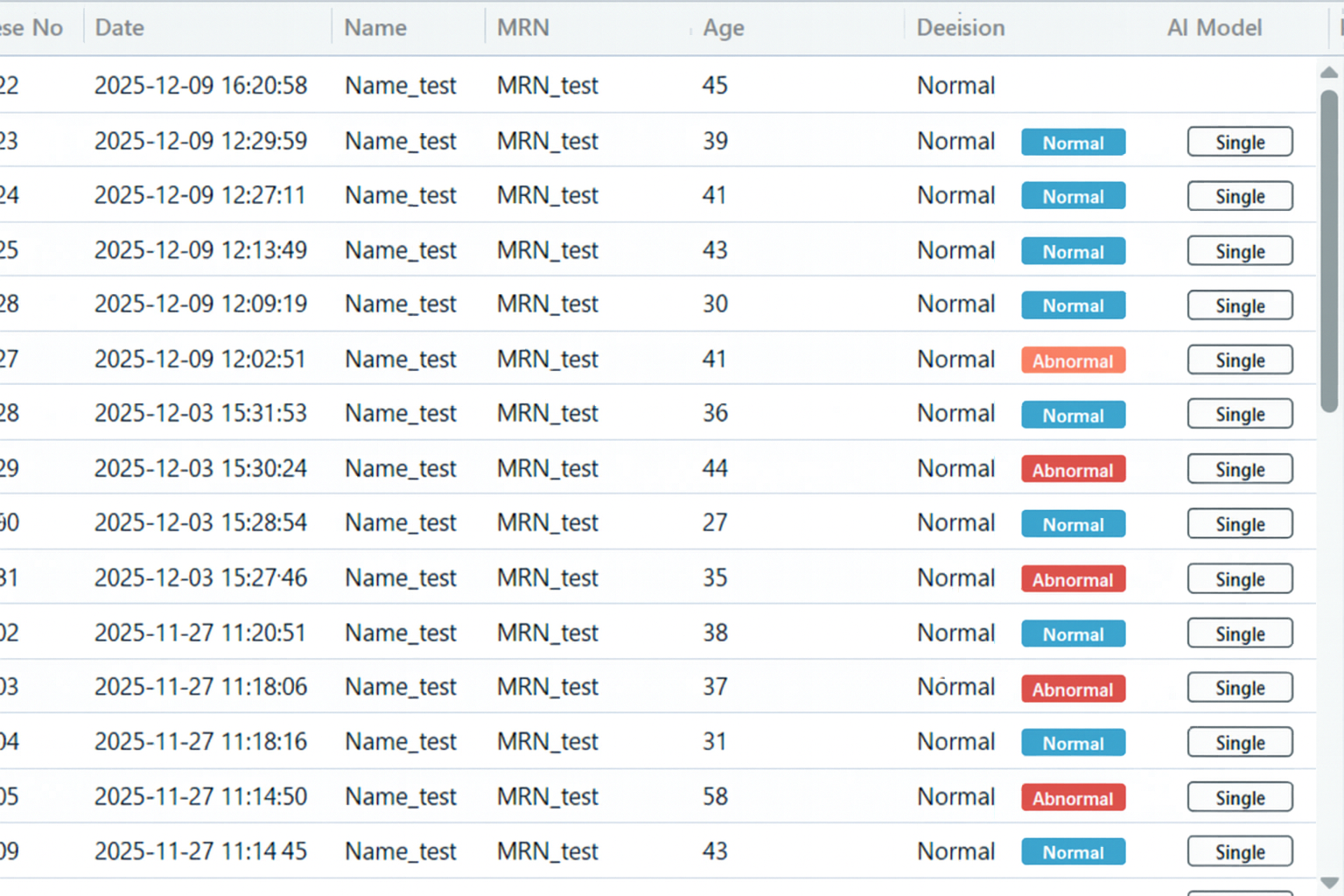Sort the table by the Date column header
This screenshot has height=896, width=1344.
coord(120,28)
